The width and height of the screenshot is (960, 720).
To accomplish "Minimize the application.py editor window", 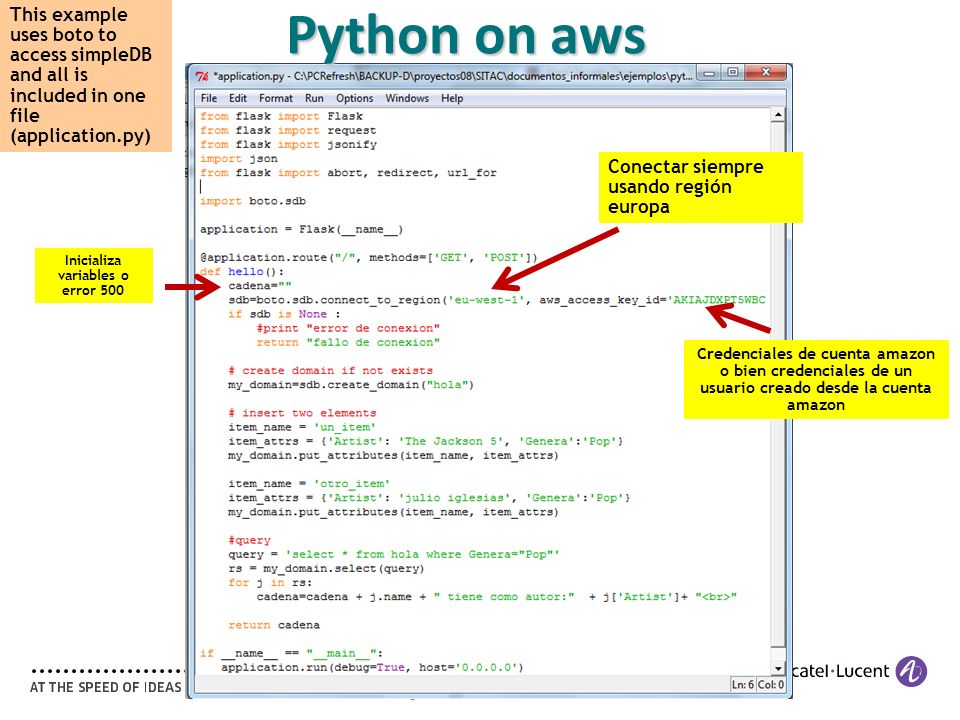I will (709, 73).
